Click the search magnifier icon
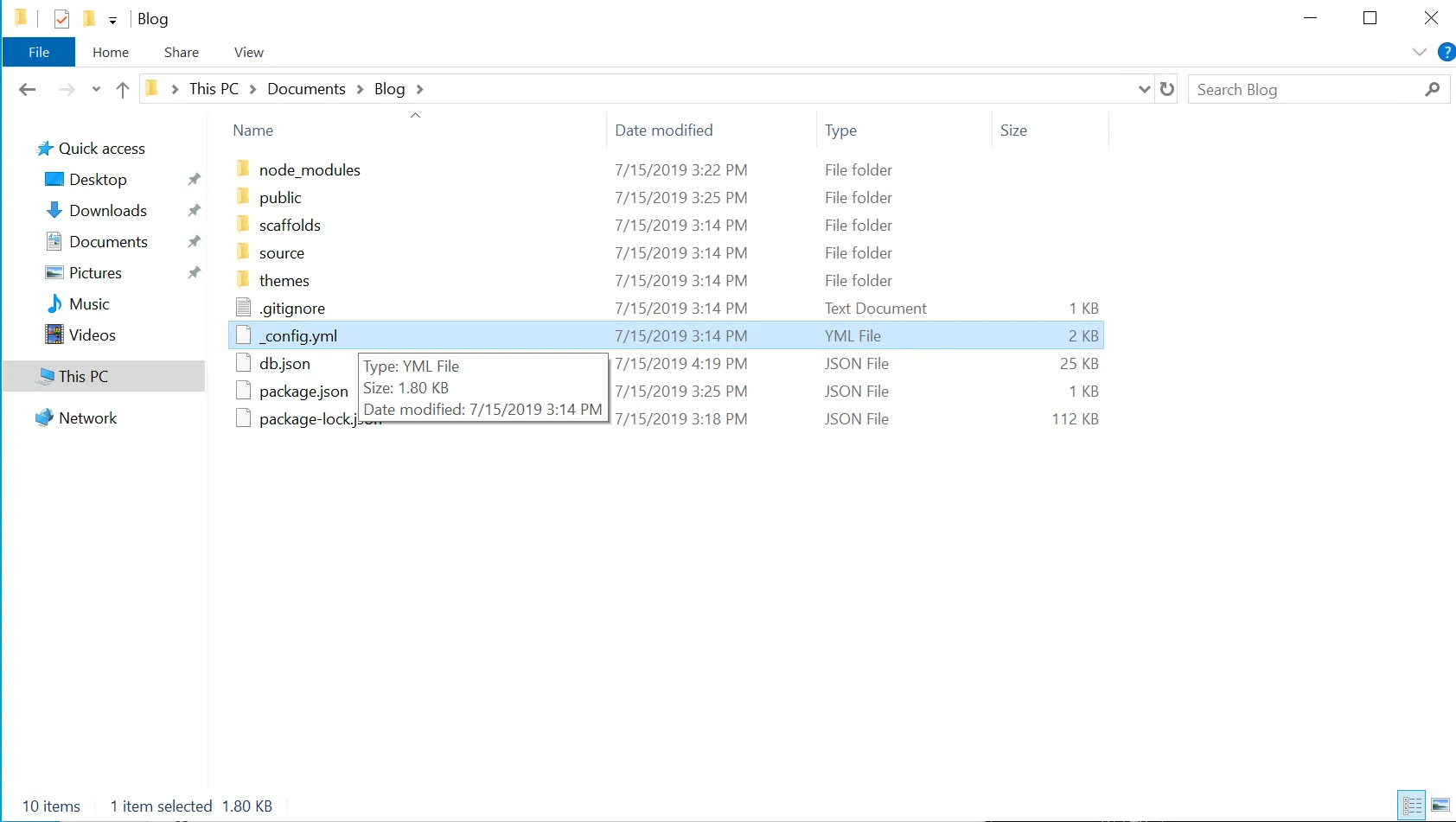Screen dimensions: 1456x822 1432,89
